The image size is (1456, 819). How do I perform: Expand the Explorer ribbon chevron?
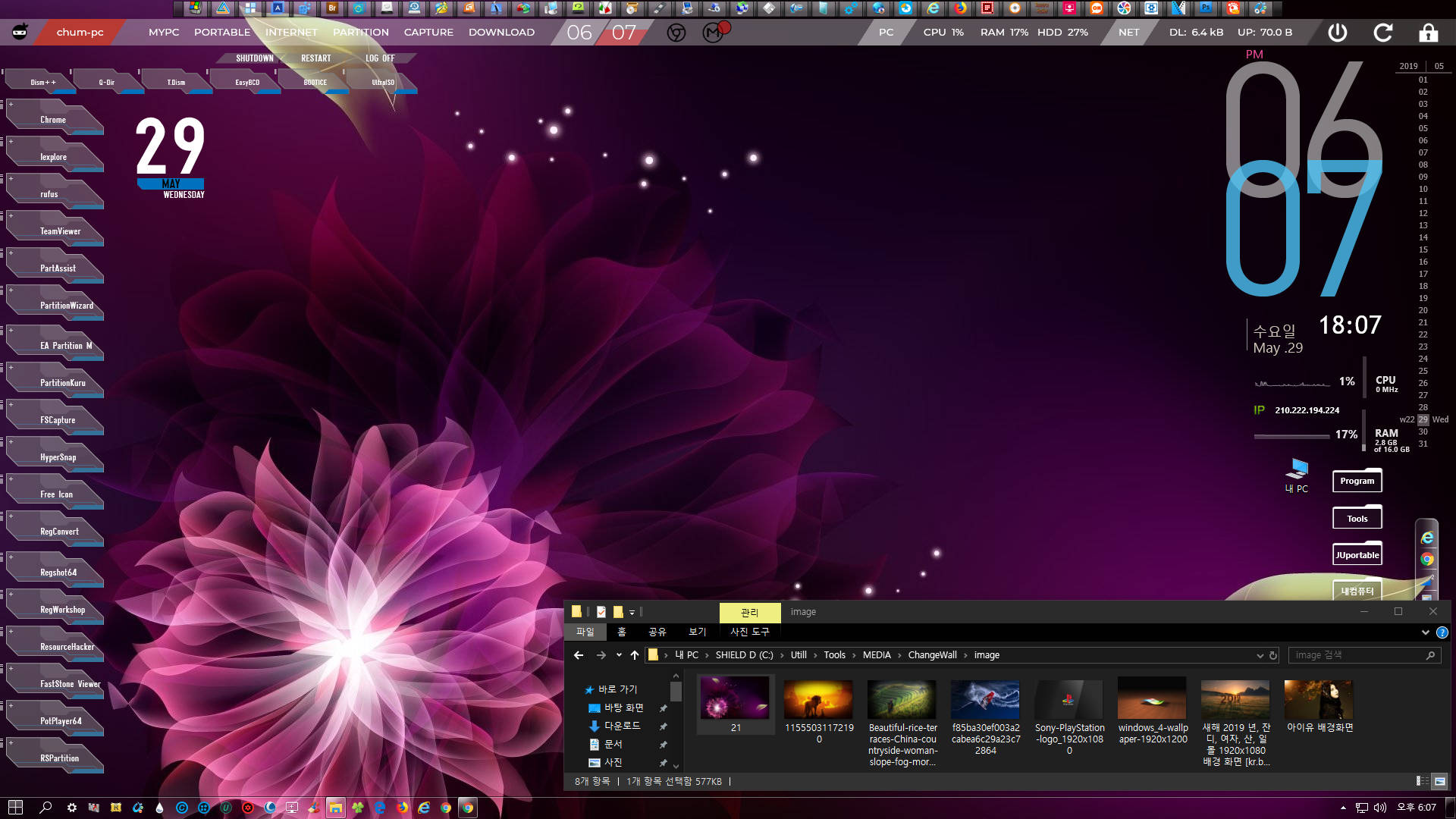click(x=1425, y=632)
